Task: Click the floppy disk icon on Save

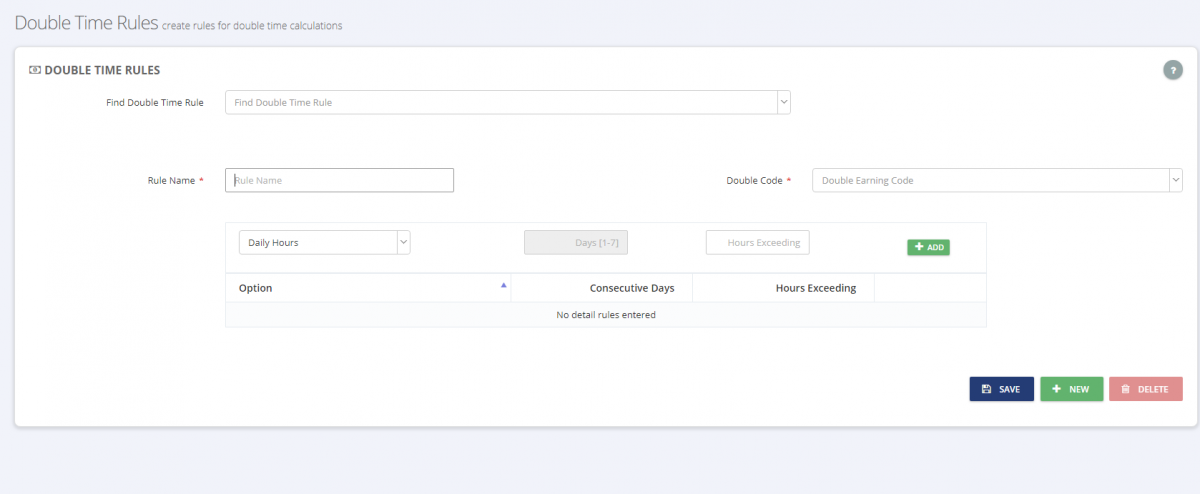Action: click(x=986, y=389)
